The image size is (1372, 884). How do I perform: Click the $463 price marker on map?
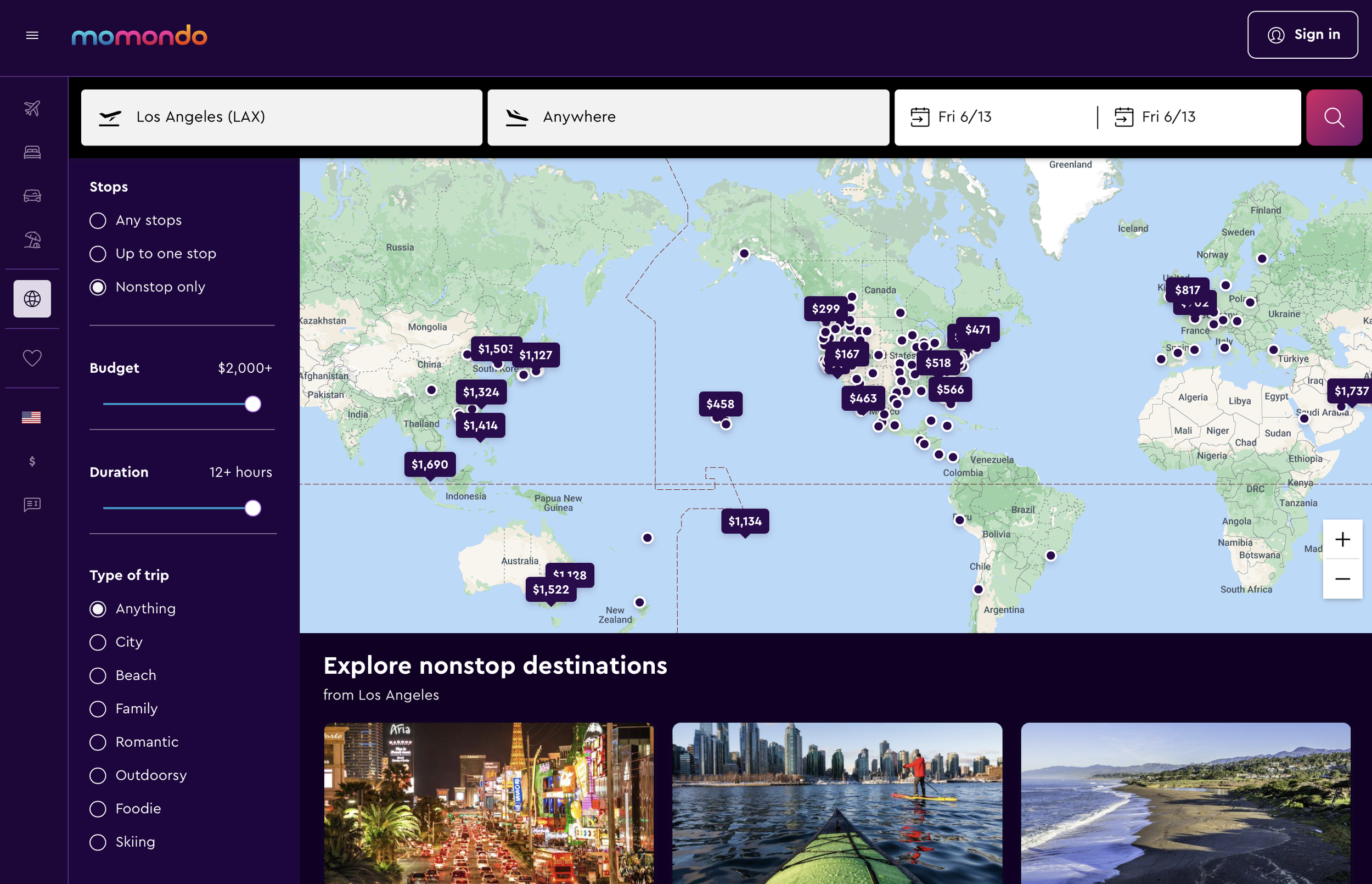point(863,399)
